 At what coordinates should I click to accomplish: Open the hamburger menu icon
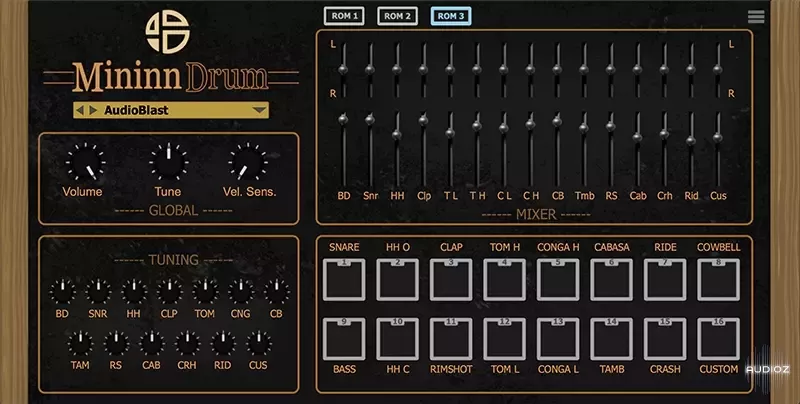click(756, 16)
